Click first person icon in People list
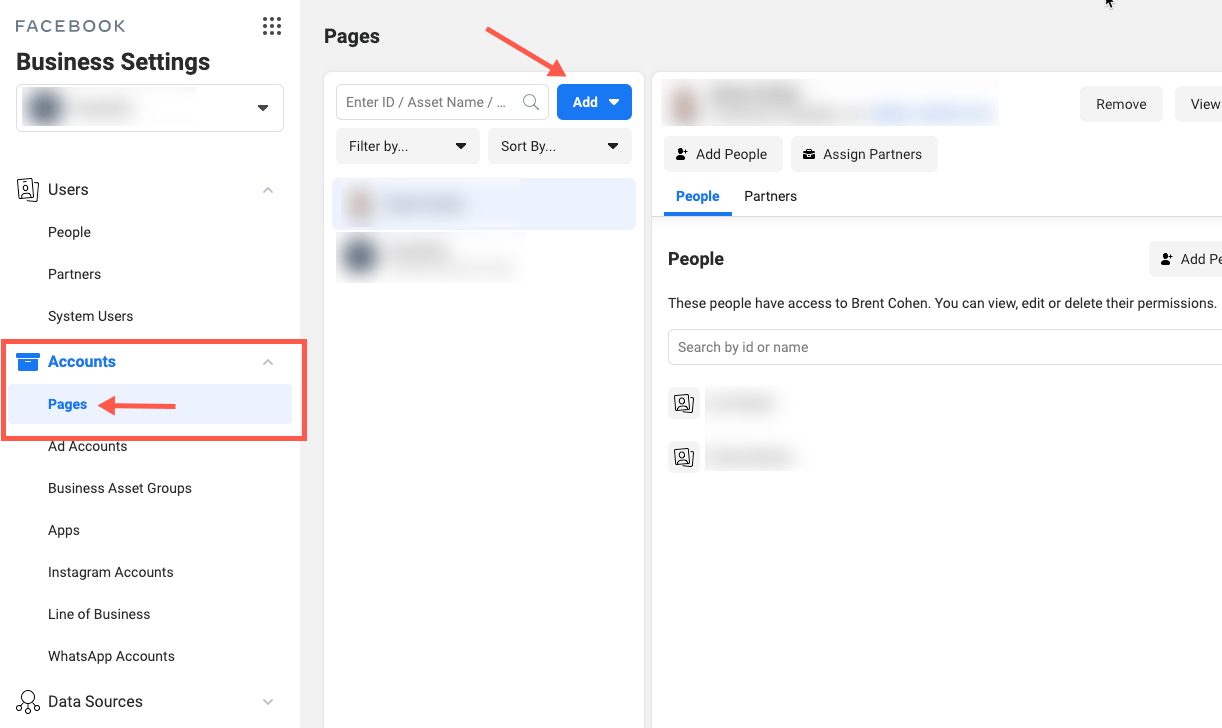The height and width of the screenshot is (728, 1222). click(683, 403)
